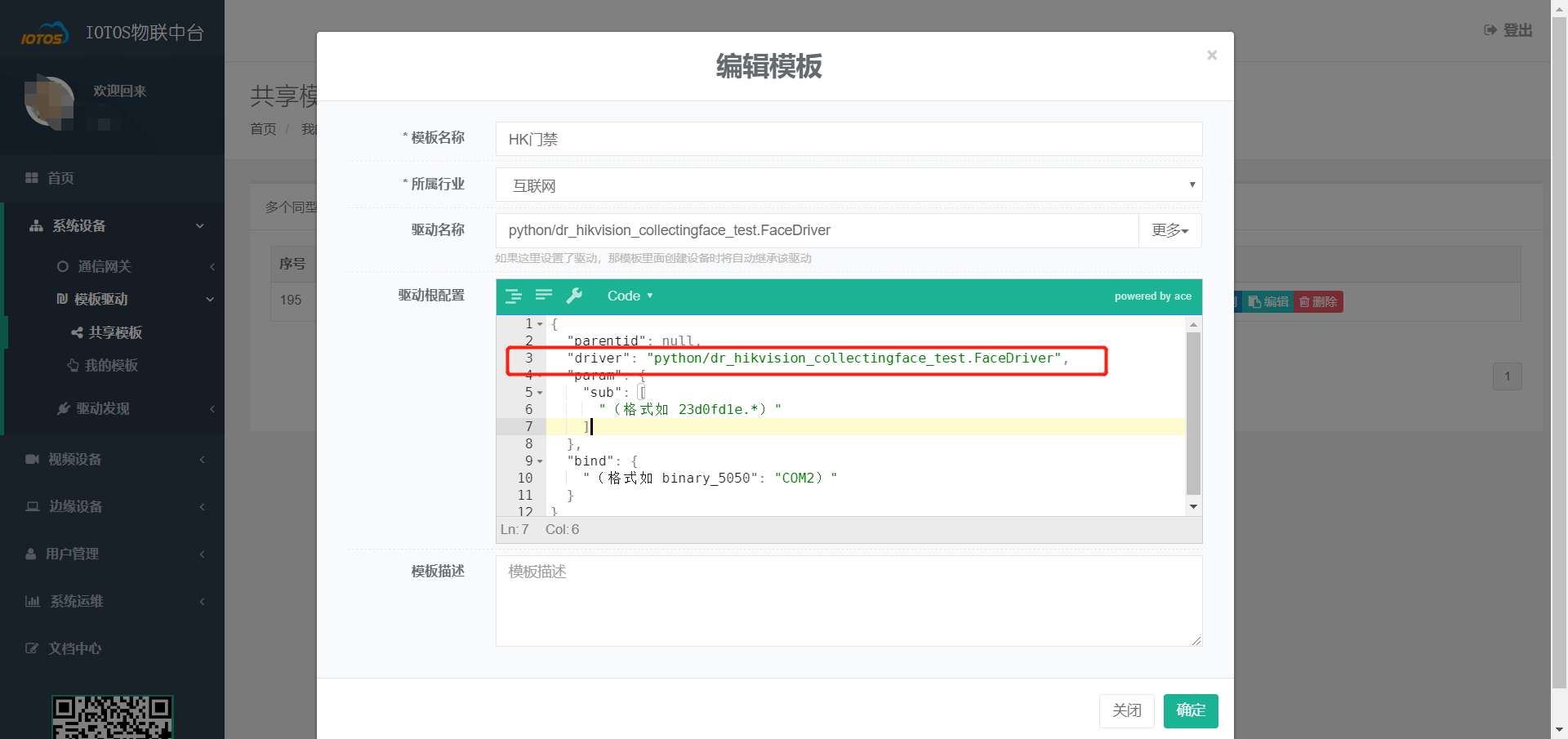This screenshot has width=1568, height=739.
Task: Click the wrench repair icon in editor
Action: (x=575, y=296)
